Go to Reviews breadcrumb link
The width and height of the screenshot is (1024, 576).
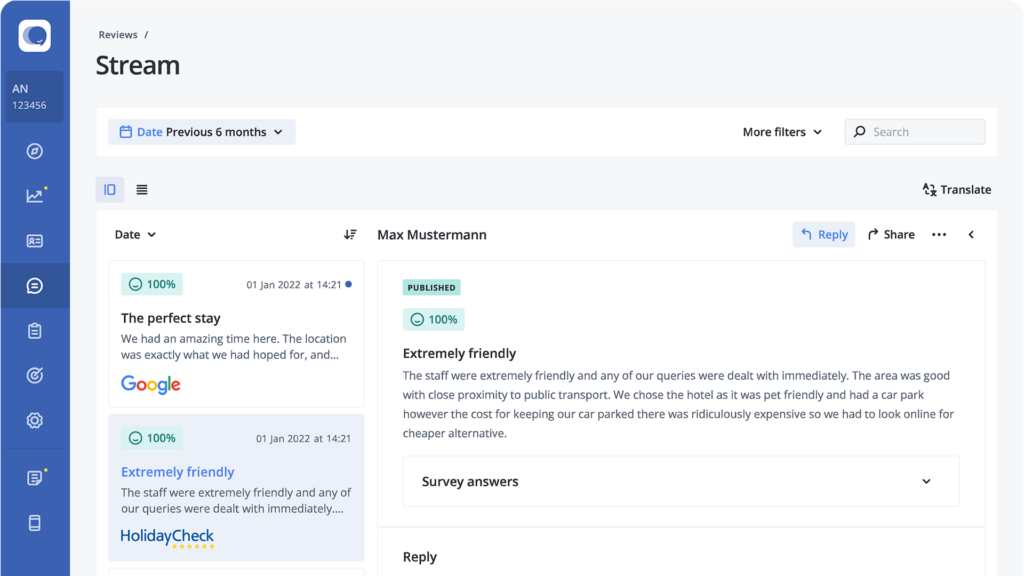point(118,35)
